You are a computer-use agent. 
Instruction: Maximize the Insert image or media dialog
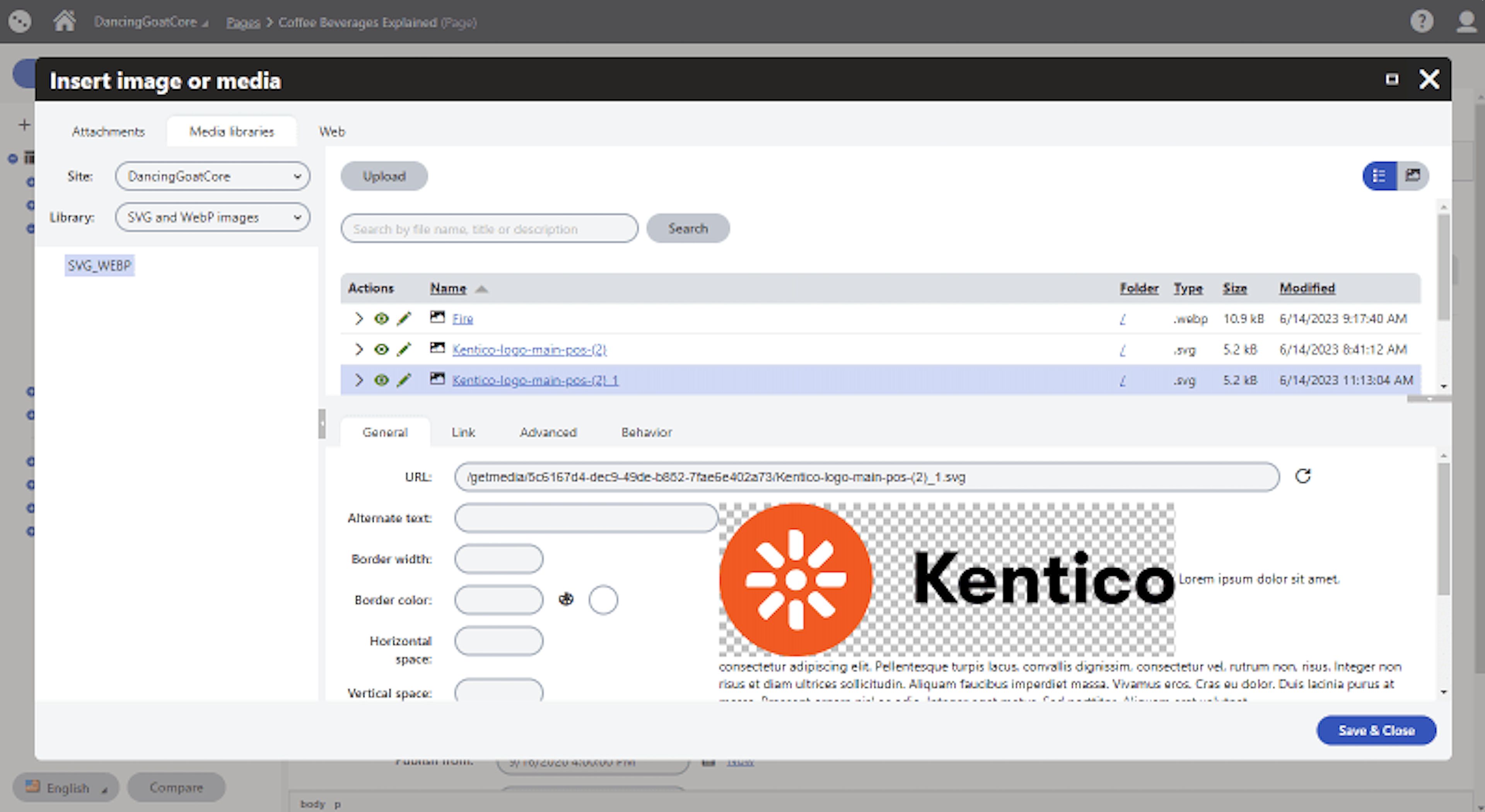[1392, 79]
